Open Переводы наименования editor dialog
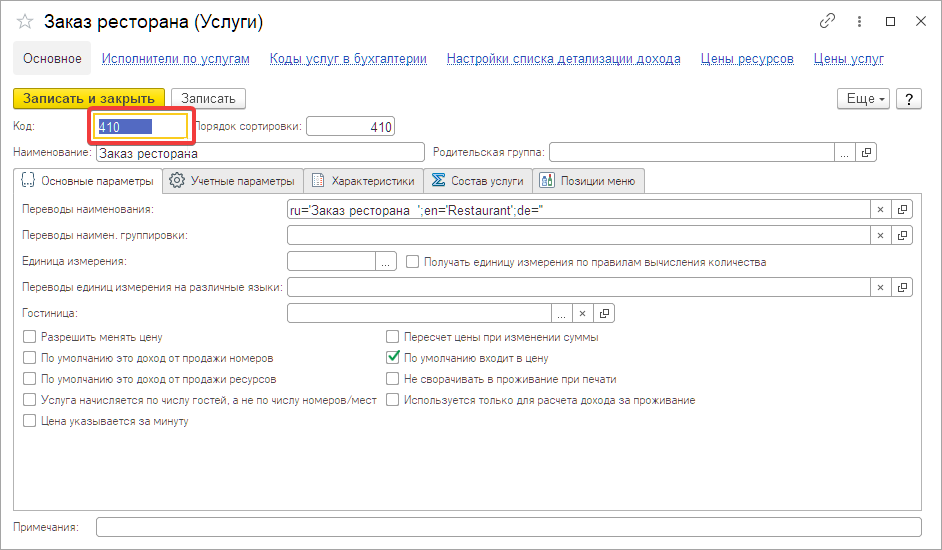 [x=902, y=210]
